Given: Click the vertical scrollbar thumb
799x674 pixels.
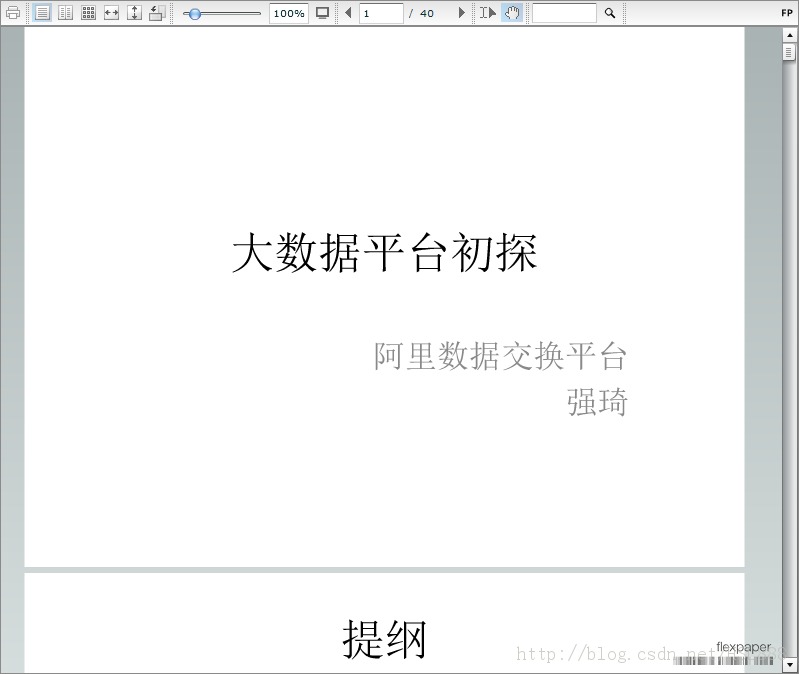Looking at the screenshot, I should pyautogui.click(x=789, y=52).
